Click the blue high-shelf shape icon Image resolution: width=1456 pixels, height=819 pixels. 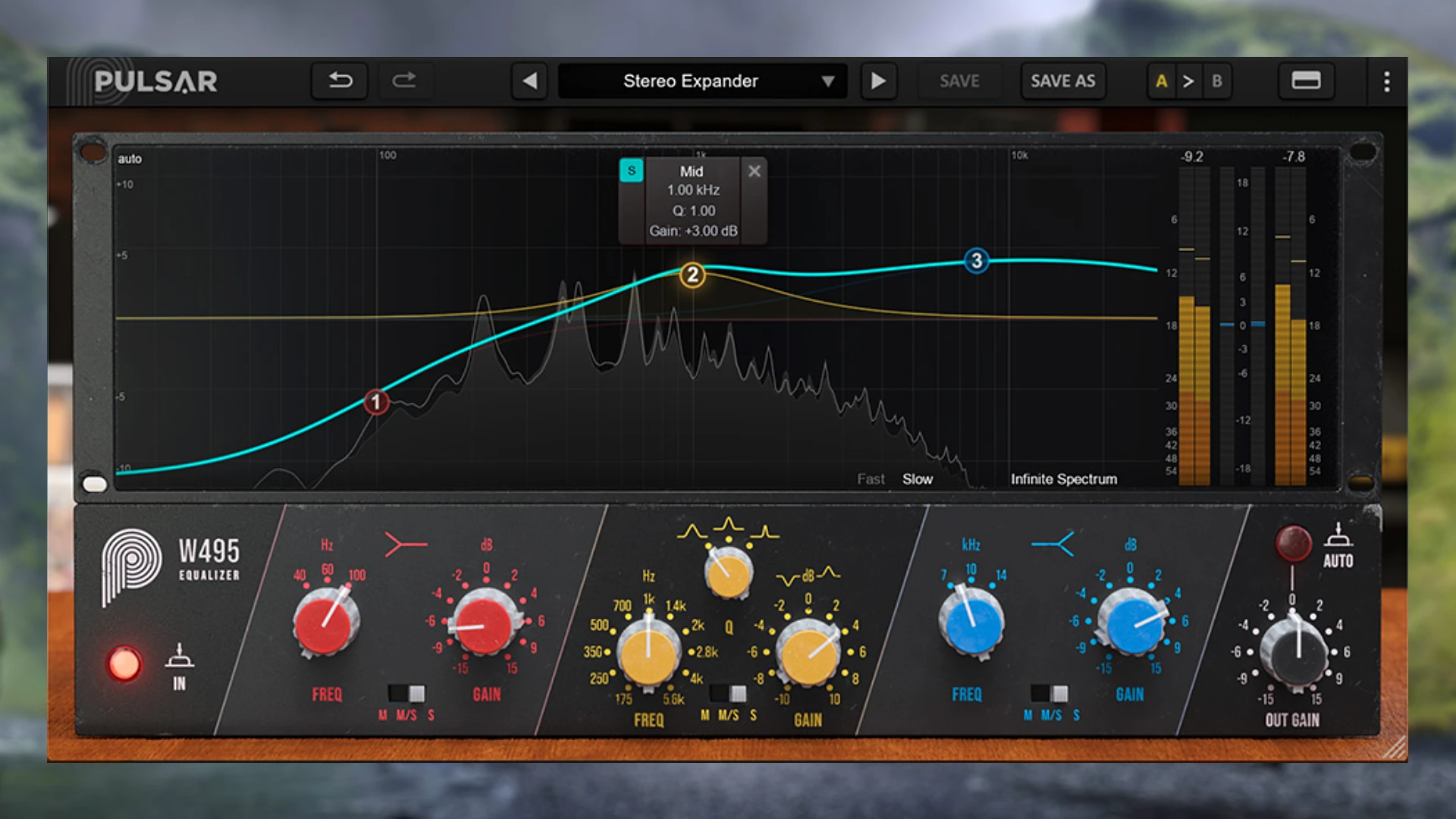(x=1053, y=544)
